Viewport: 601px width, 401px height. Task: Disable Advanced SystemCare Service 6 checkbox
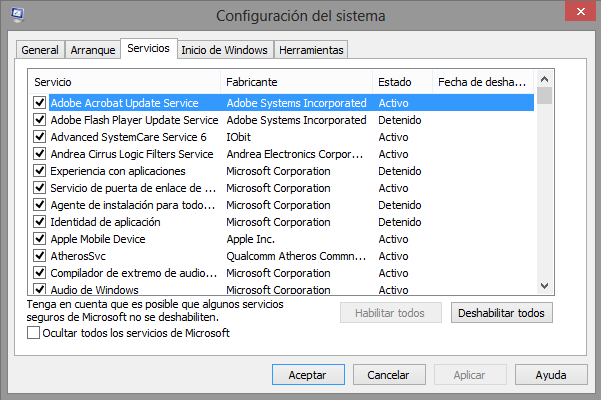point(39,136)
